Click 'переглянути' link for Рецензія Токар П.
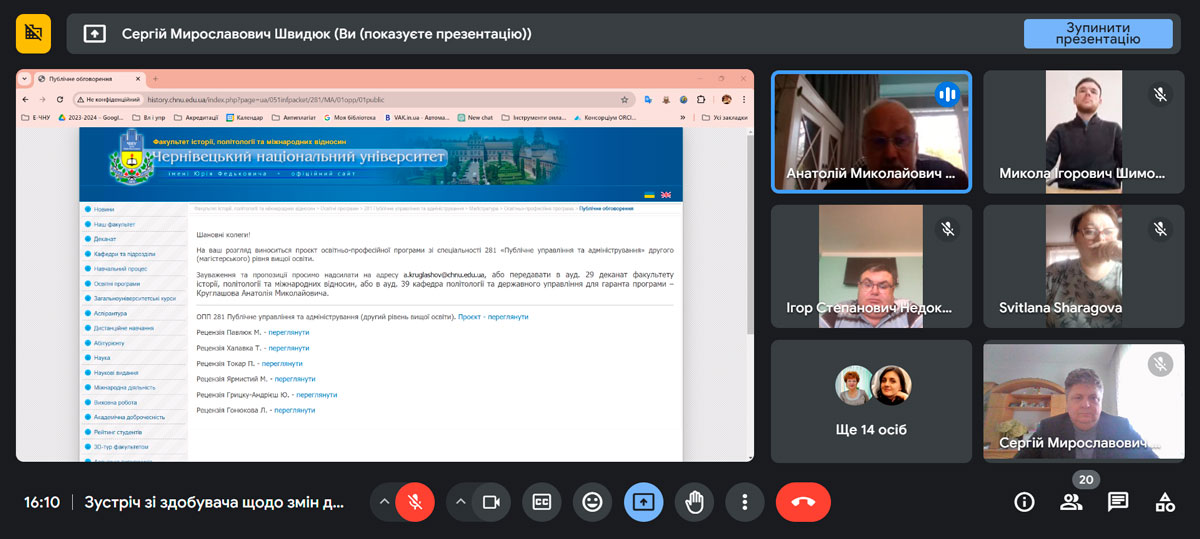 pyautogui.click(x=282, y=363)
